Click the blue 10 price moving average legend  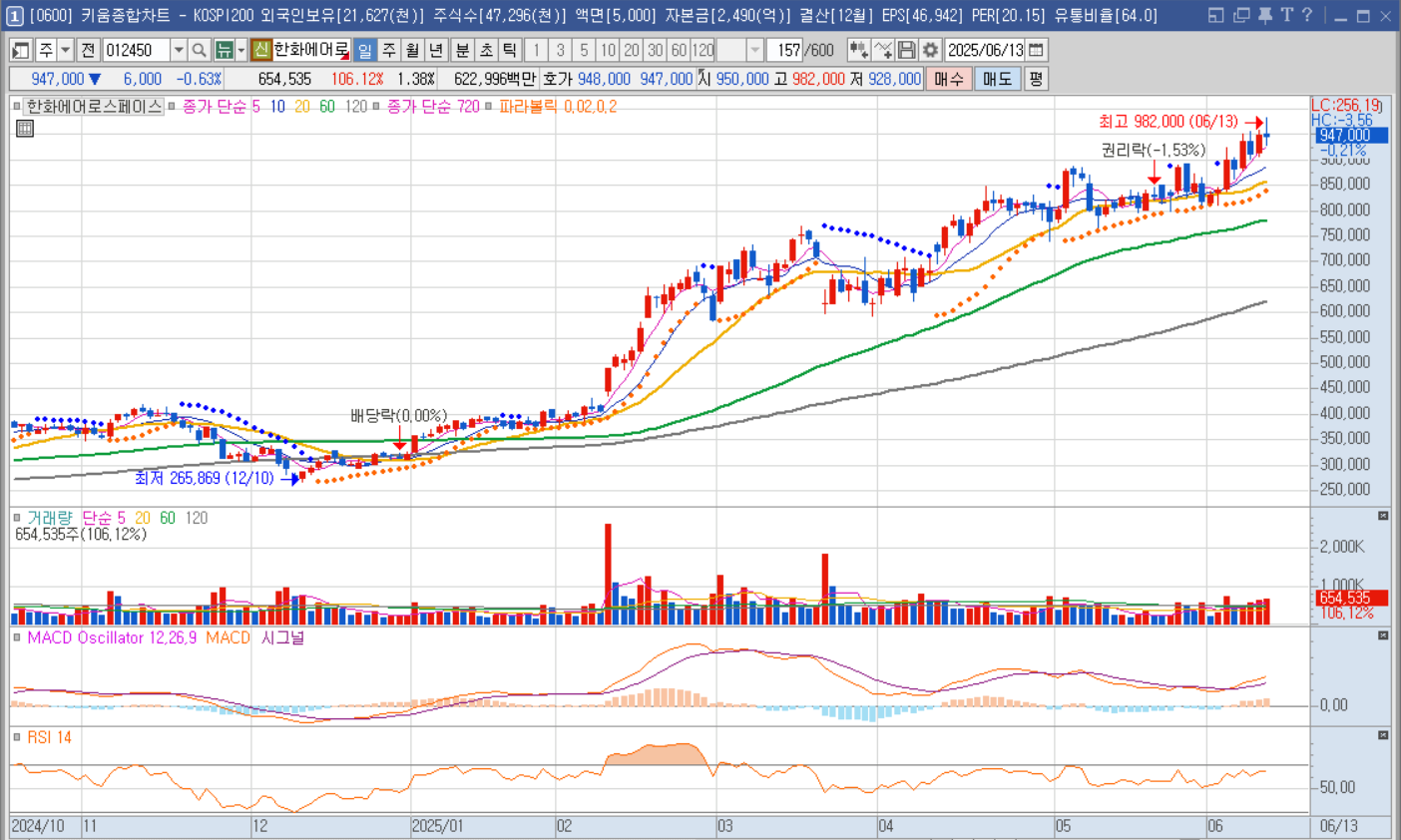(277, 106)
